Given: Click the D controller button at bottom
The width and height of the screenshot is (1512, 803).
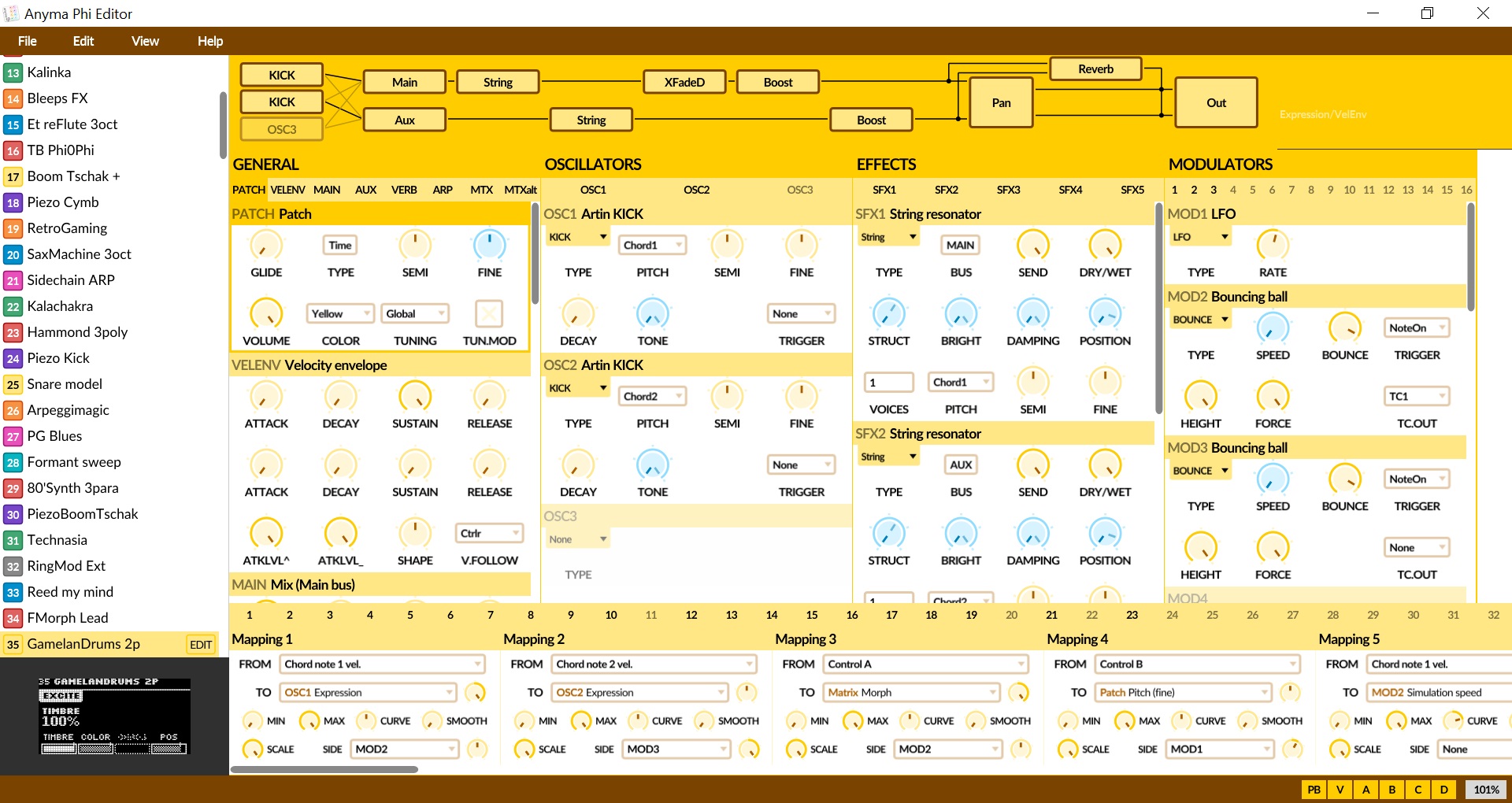Looking at the screenshot, I should pos(1443,790).
